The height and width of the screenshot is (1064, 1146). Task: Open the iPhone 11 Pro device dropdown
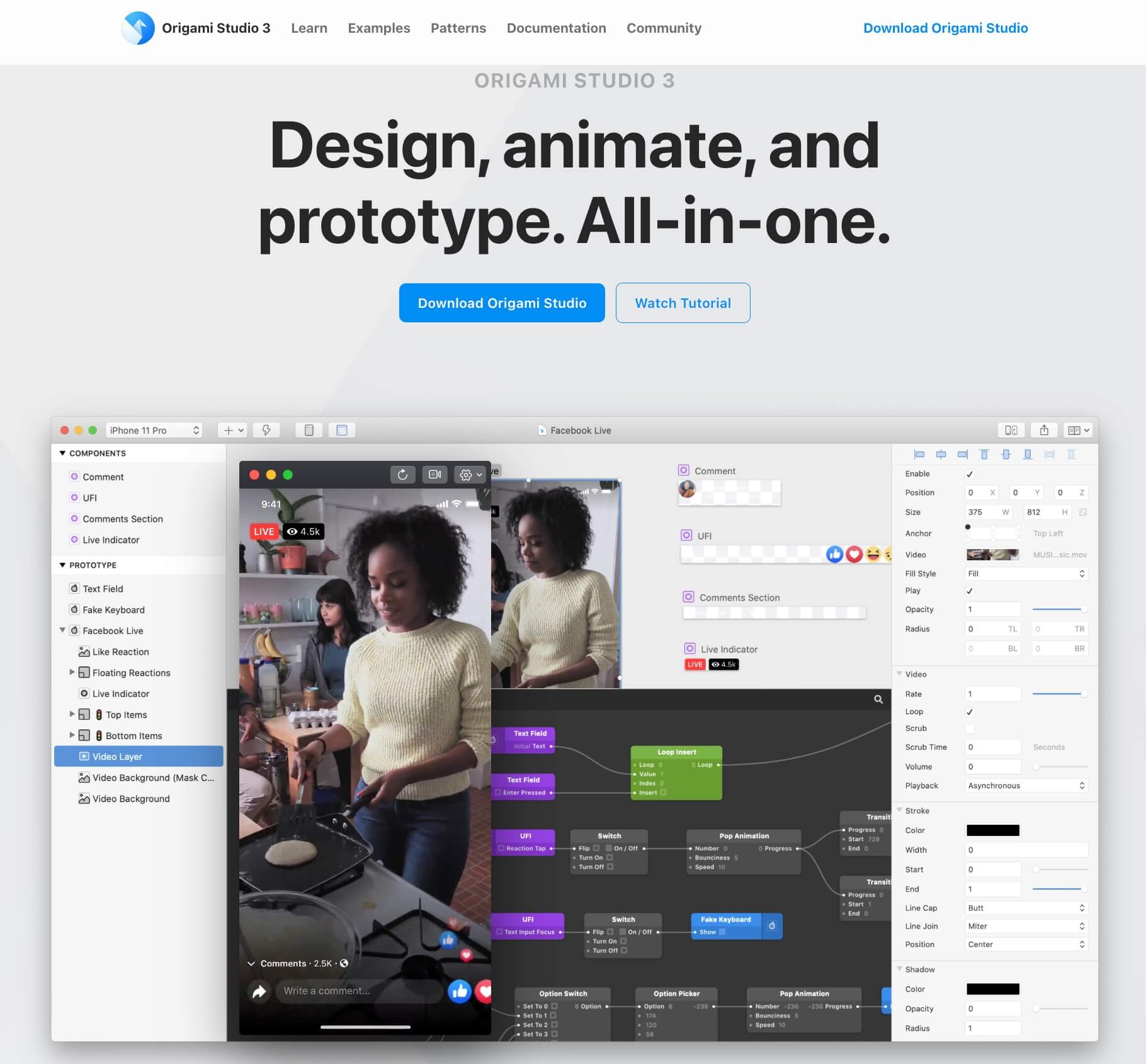(x=154, y=430)
